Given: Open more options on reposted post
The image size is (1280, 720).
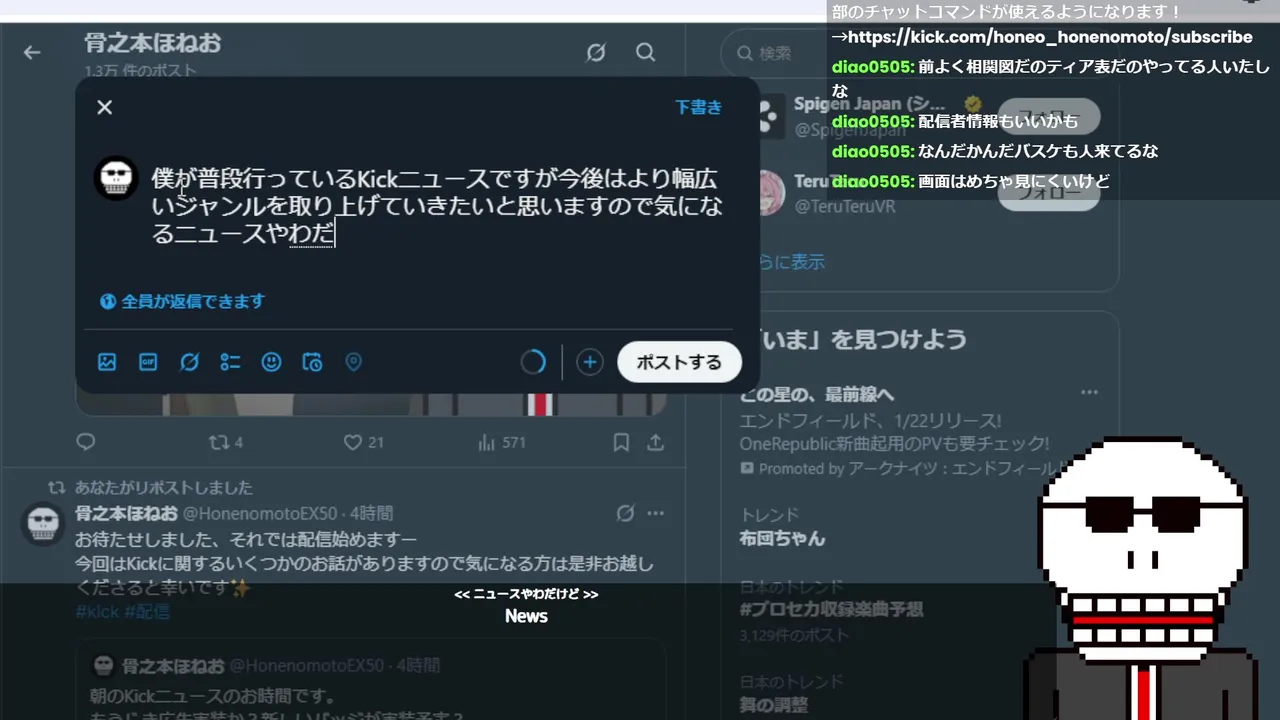Looking at the screenshot, I should point(656,513).
